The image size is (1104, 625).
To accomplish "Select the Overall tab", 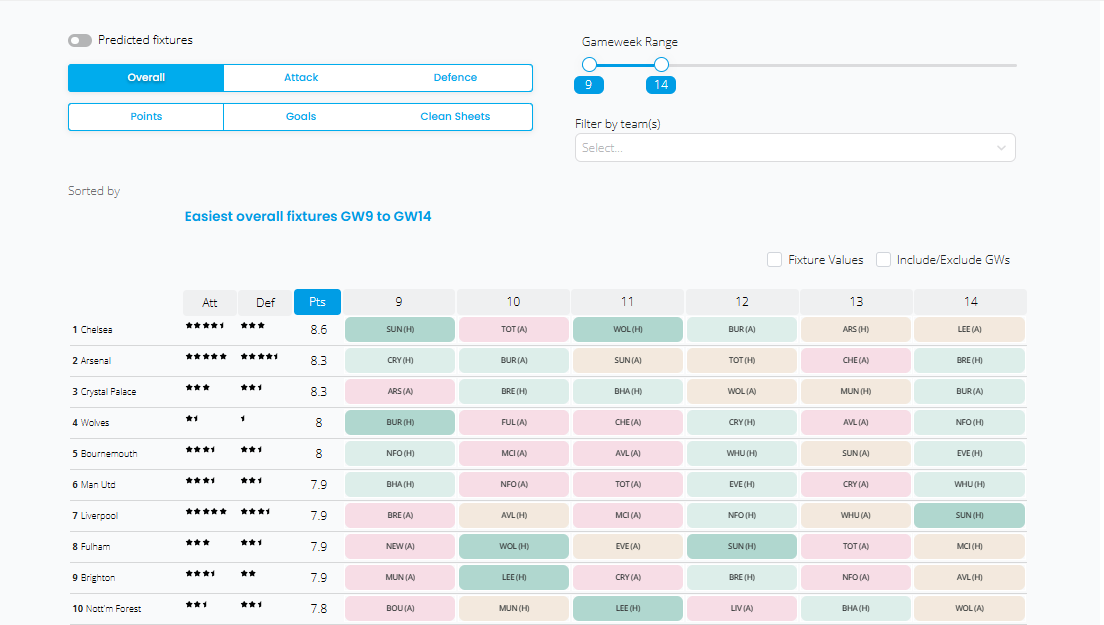I will coord(146,78).
